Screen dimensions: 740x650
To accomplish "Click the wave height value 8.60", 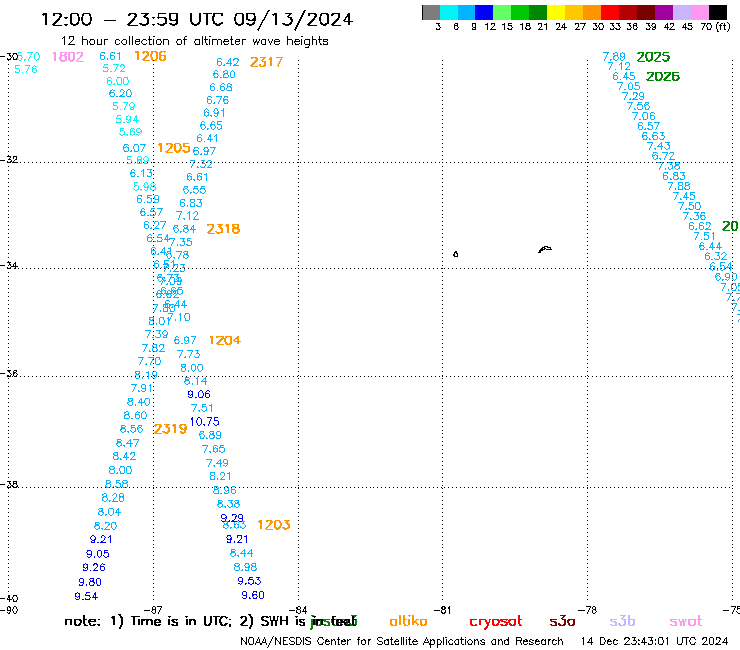I will pyautogui.click(x=135, y=415).
